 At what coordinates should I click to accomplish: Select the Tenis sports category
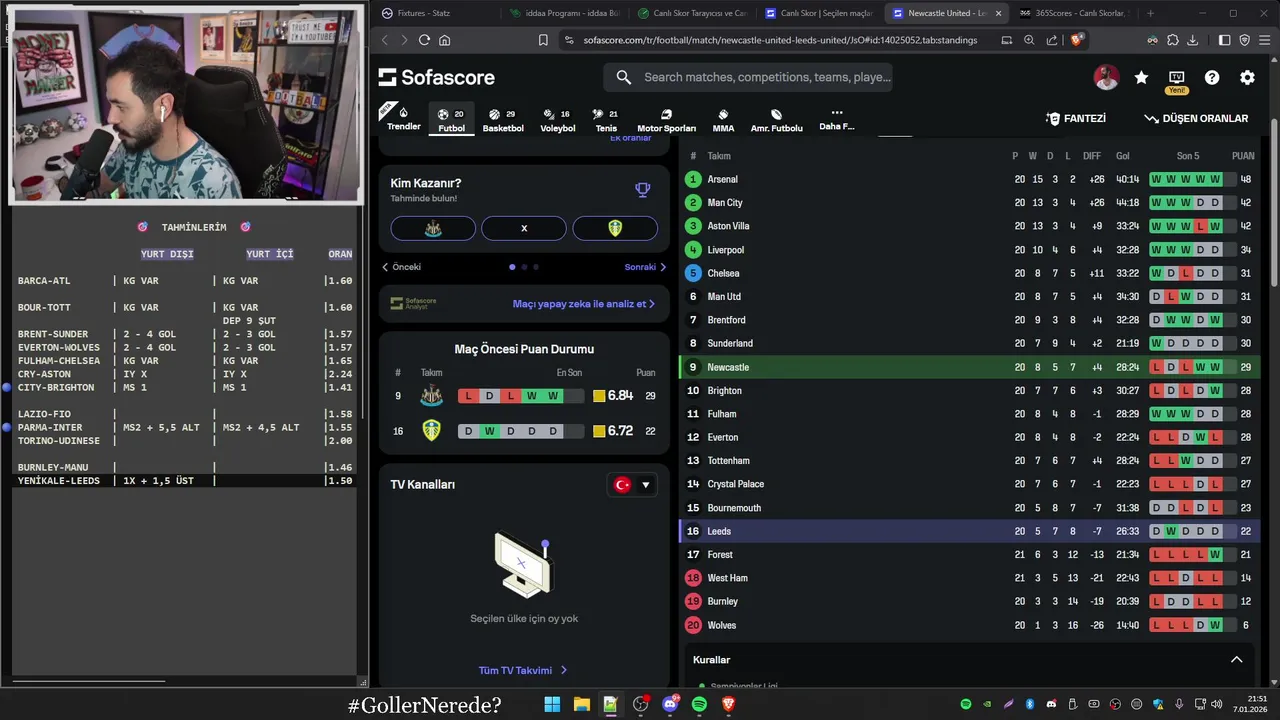click(606, 120)
